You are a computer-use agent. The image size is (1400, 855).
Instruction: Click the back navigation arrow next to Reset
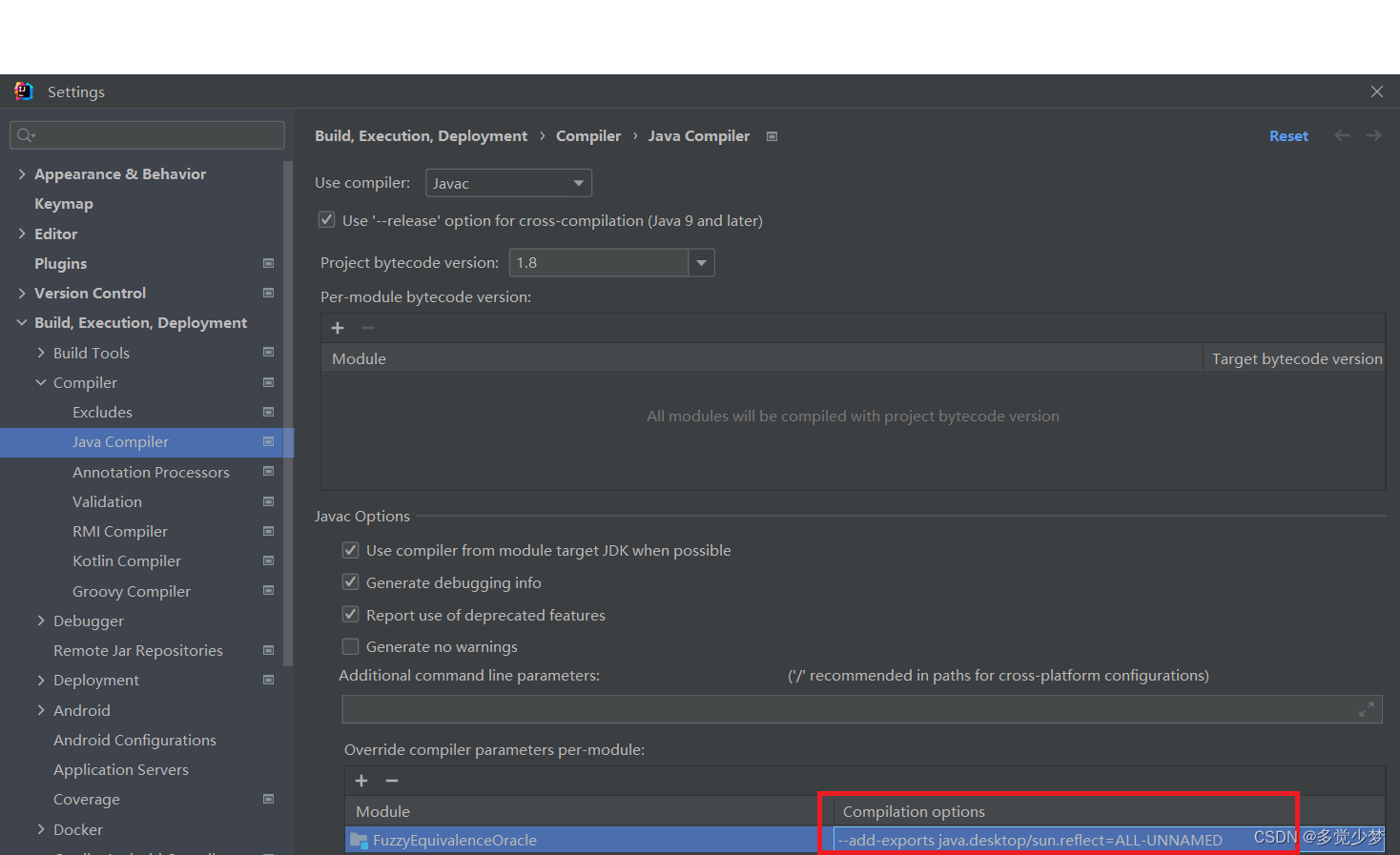click(1342, 135)
